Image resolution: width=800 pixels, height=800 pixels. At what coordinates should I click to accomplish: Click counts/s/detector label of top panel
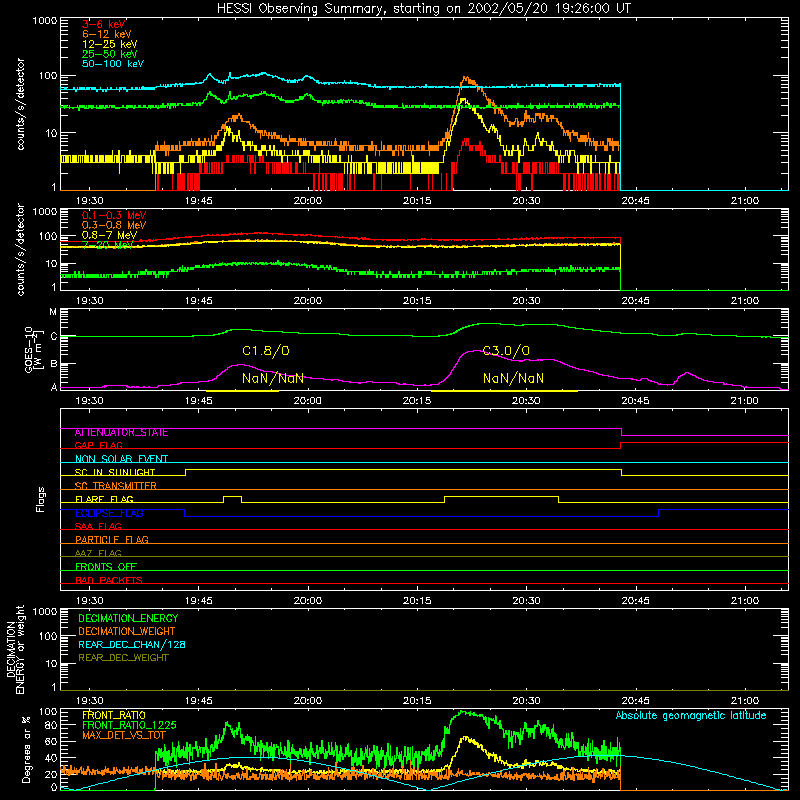(x=21, y=104)
